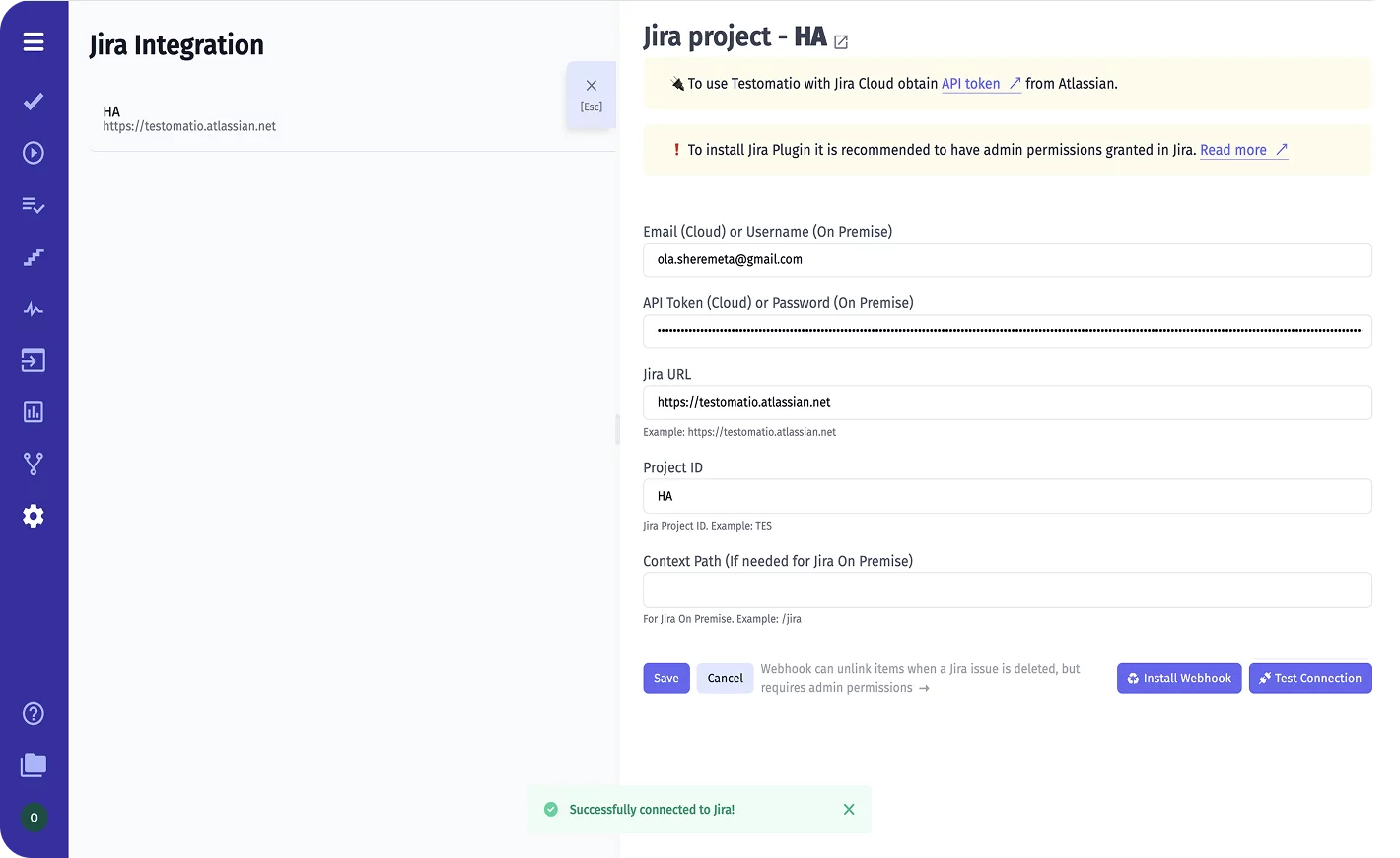
Task: Open Jira project HA external link icon
Action: pyautogui.click(x=841, y=42)
